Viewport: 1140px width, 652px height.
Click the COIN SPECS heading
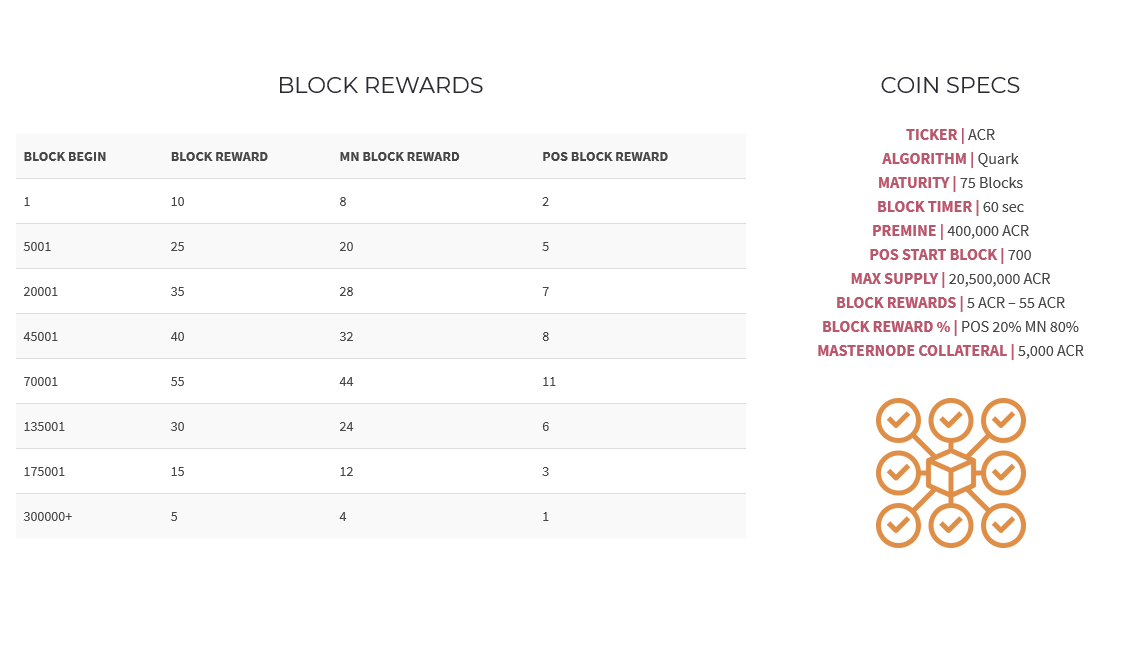coord(950,85)
